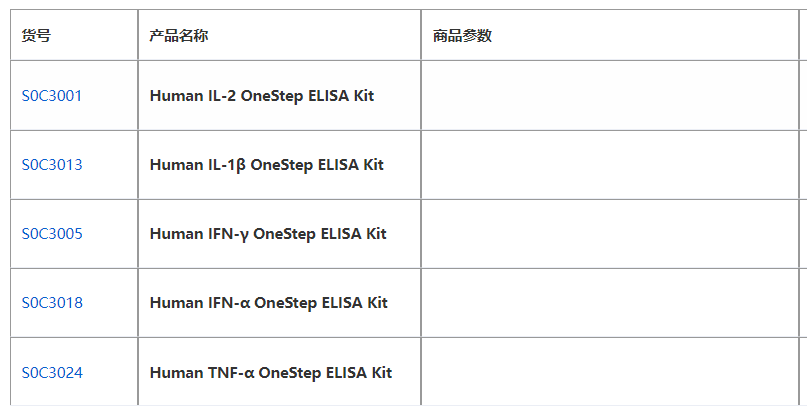Follow the S0C3018 catalog number link
807x414 pixels.
52,303
